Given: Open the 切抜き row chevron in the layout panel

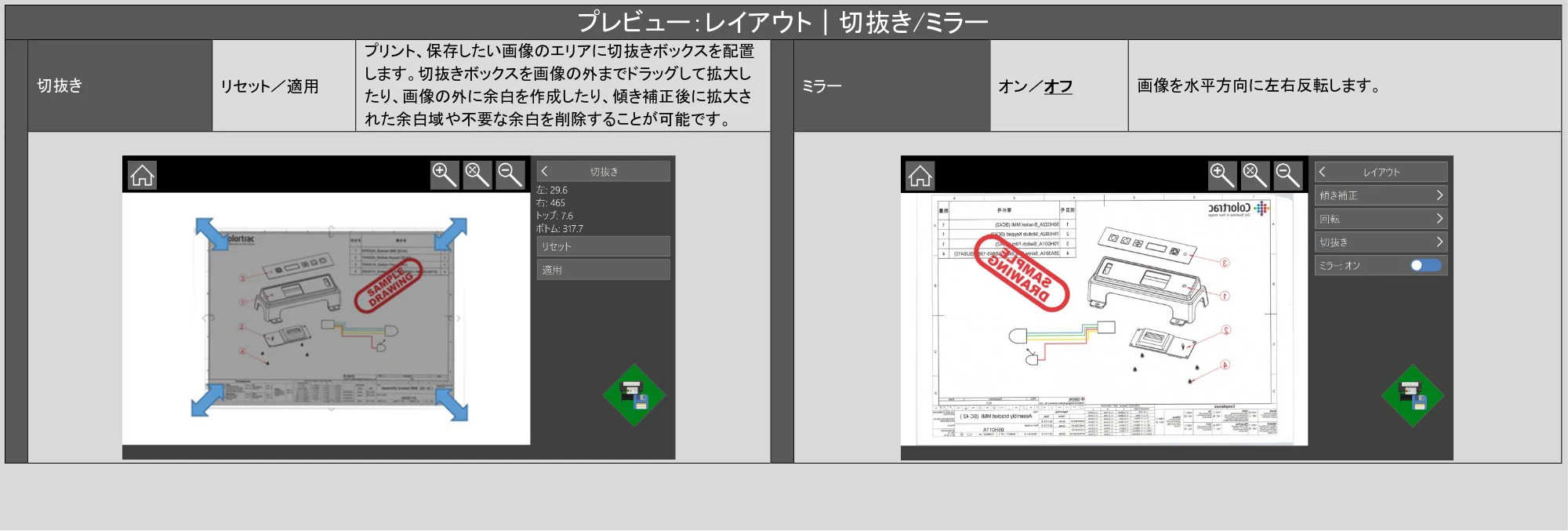Looking at the screenshot, I should click(1439, 242).
